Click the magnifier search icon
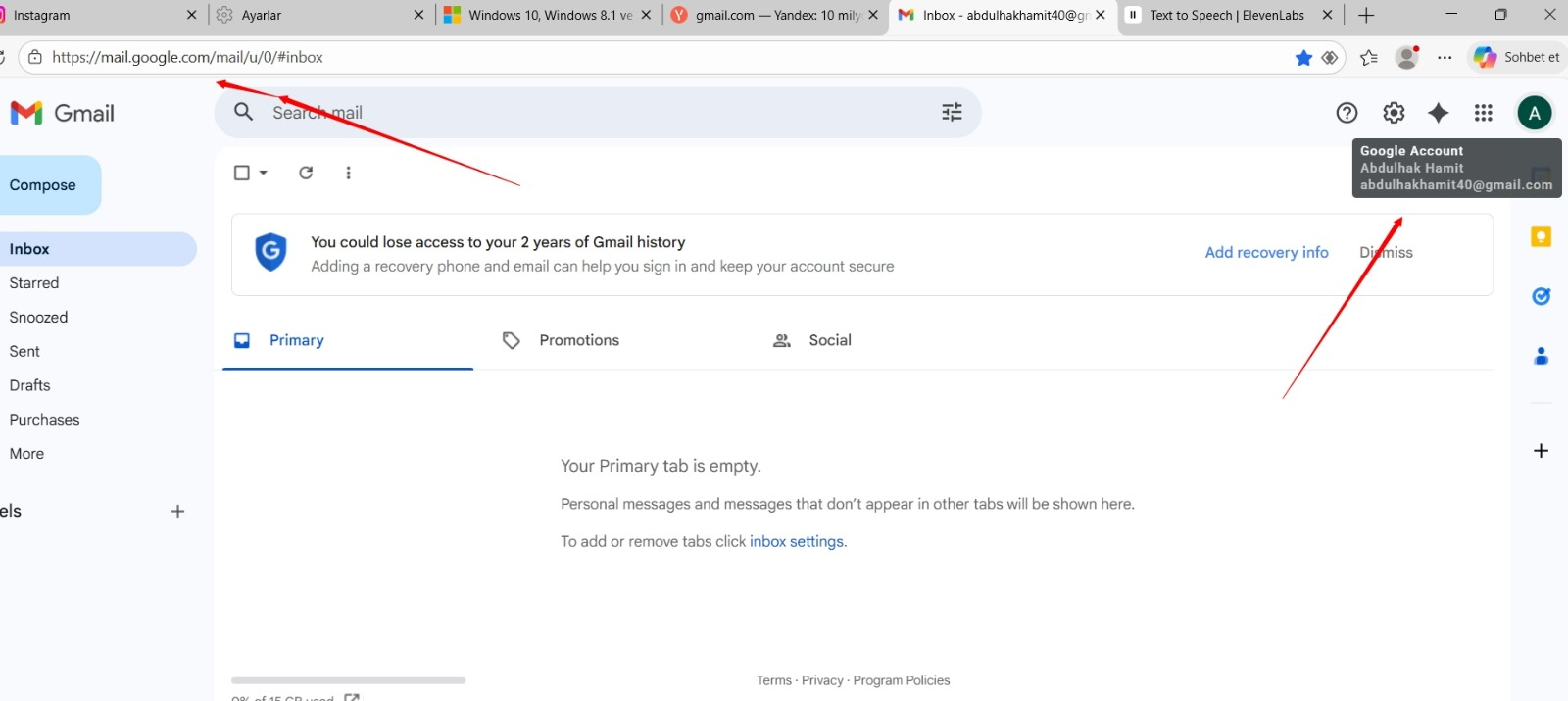Viewport: 1568px width, 701px height. click(244, 112)
